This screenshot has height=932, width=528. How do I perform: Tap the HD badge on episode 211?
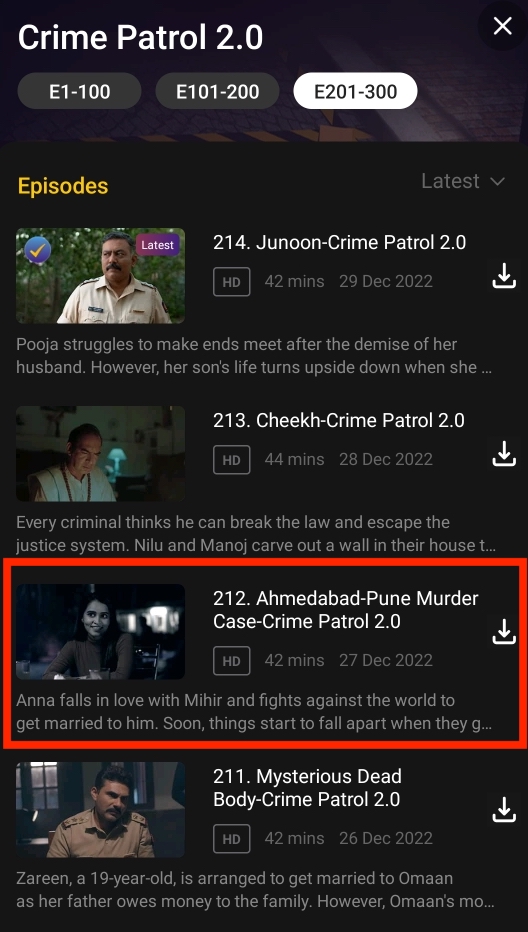(232, 839)
